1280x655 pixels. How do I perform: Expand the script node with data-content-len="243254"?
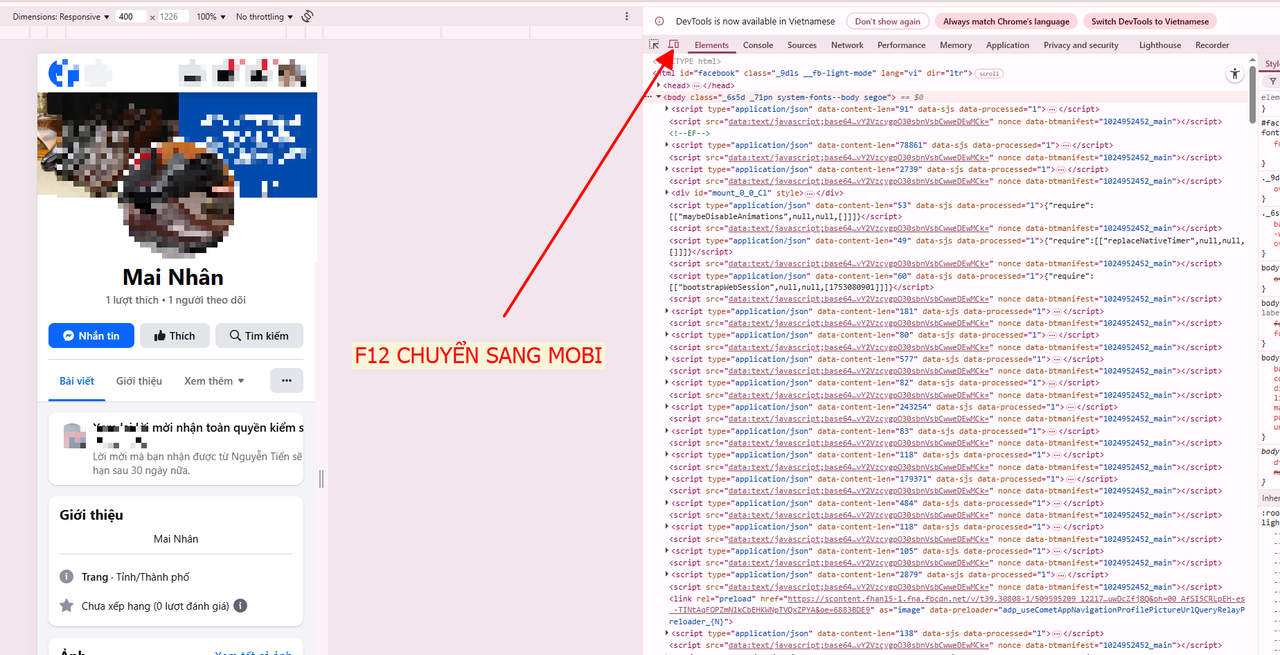667,407
